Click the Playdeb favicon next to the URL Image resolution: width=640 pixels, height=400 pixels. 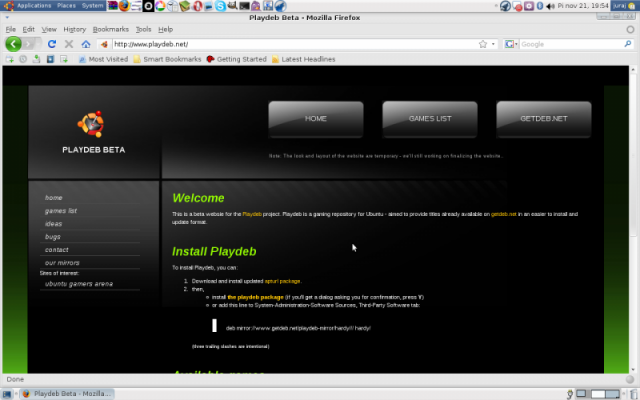(104, 44)
